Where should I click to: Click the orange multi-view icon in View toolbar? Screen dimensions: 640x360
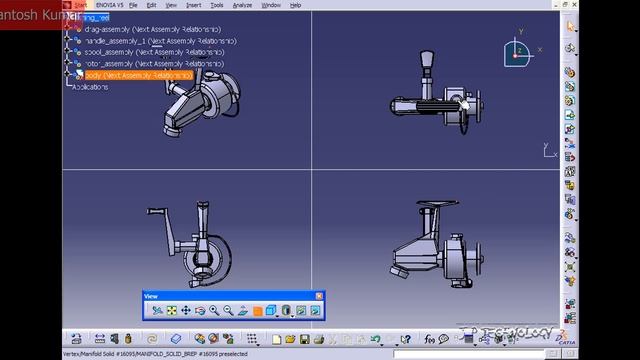(257, 311)
